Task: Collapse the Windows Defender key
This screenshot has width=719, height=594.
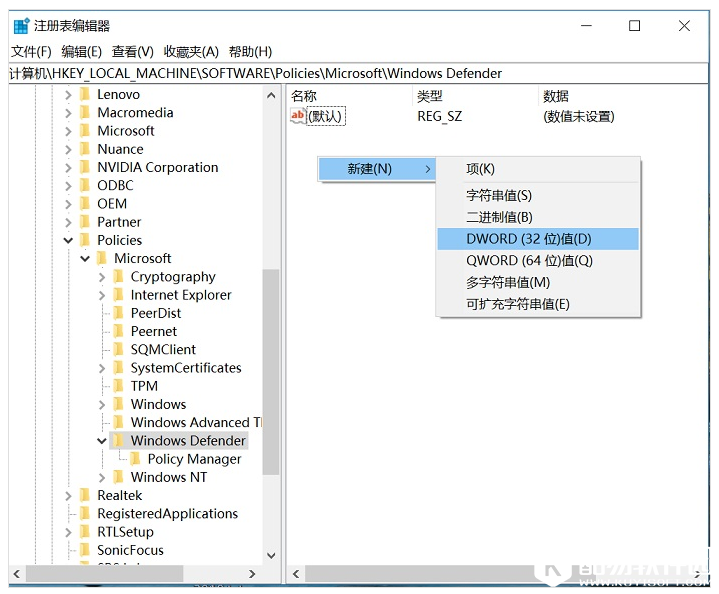Action: coord(102,441)
